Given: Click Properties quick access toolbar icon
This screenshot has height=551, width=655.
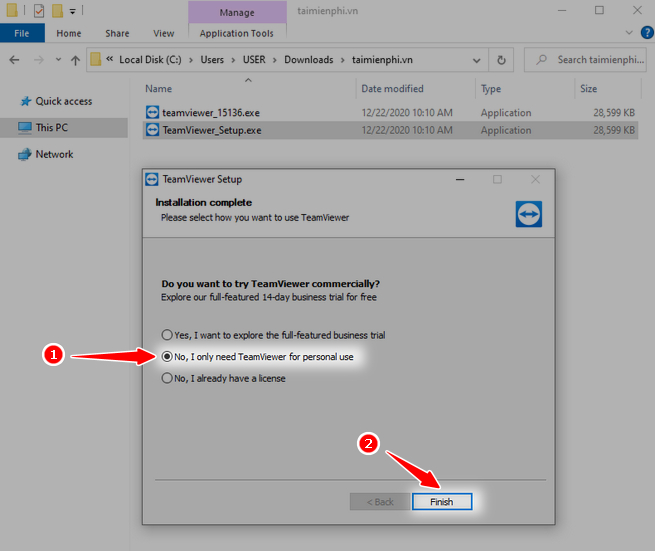Looking at the screenshot, I should click(39, 10).
